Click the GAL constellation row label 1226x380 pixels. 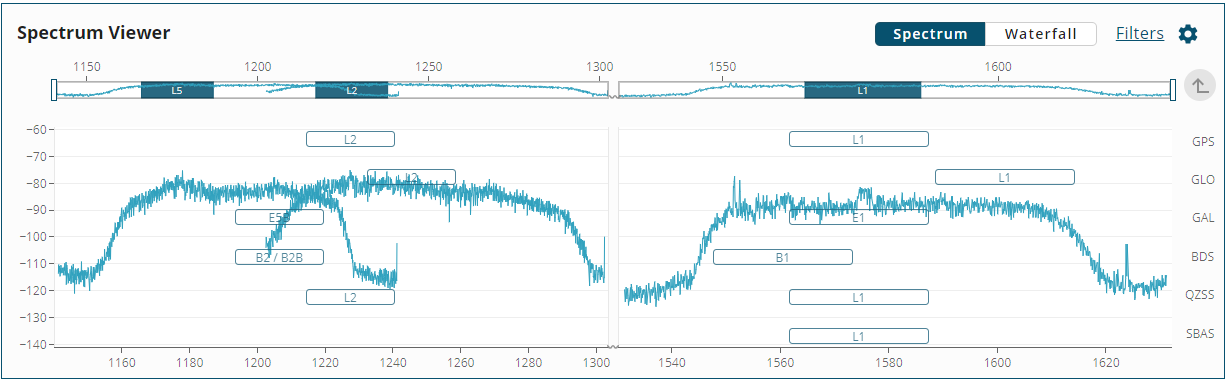coord(1203,218)
